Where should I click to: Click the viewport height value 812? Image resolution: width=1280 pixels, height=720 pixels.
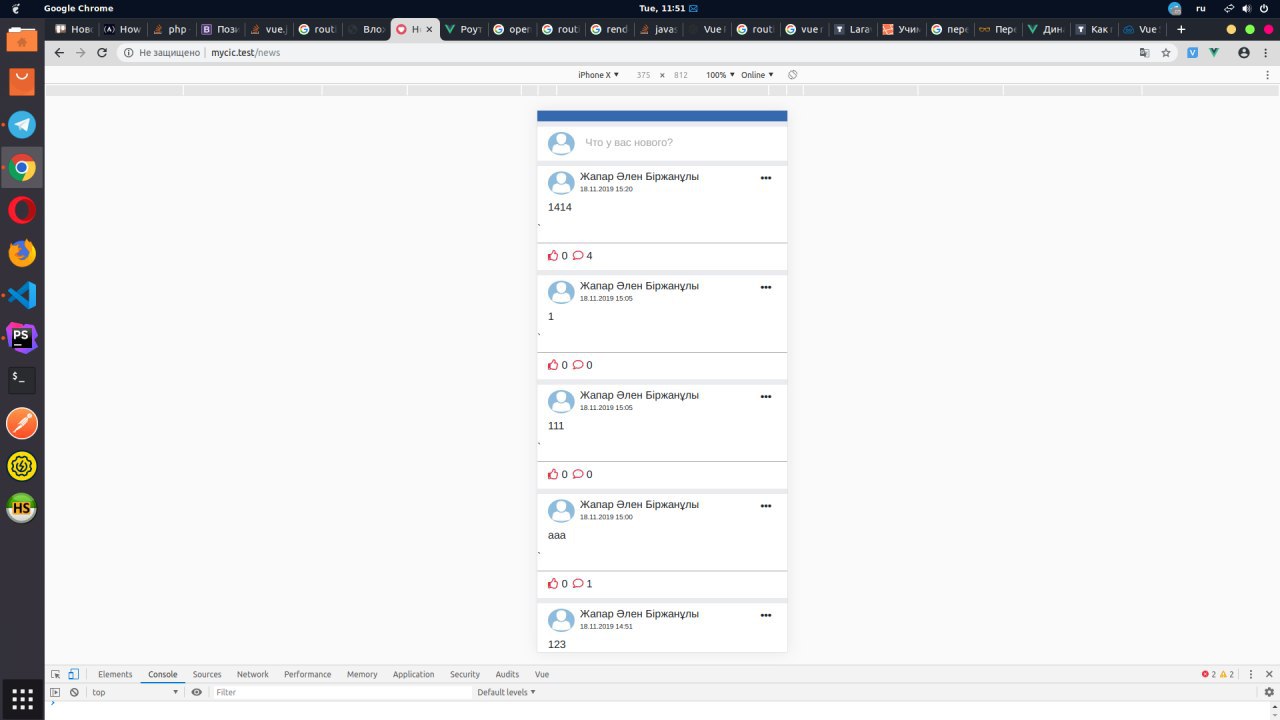(681, 75)
